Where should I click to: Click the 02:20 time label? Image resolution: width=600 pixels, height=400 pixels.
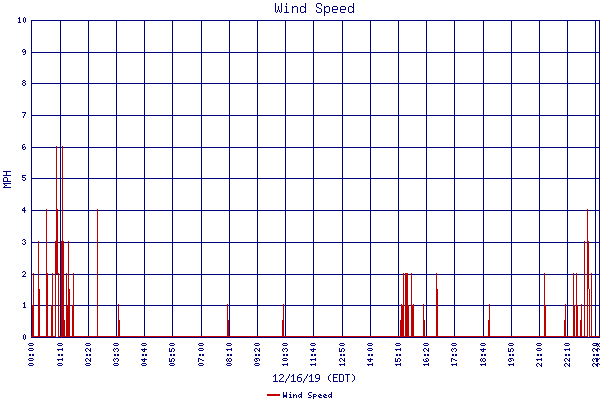88,354
